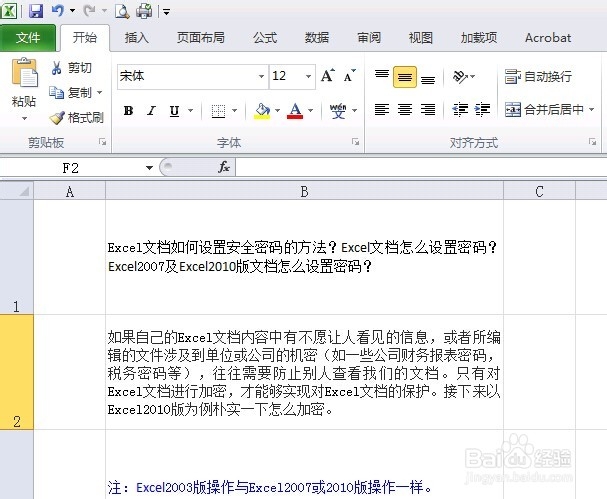Open Print Preview from quick access toolbar
This screenshot has width=607, height=499.
pos(122,11)
